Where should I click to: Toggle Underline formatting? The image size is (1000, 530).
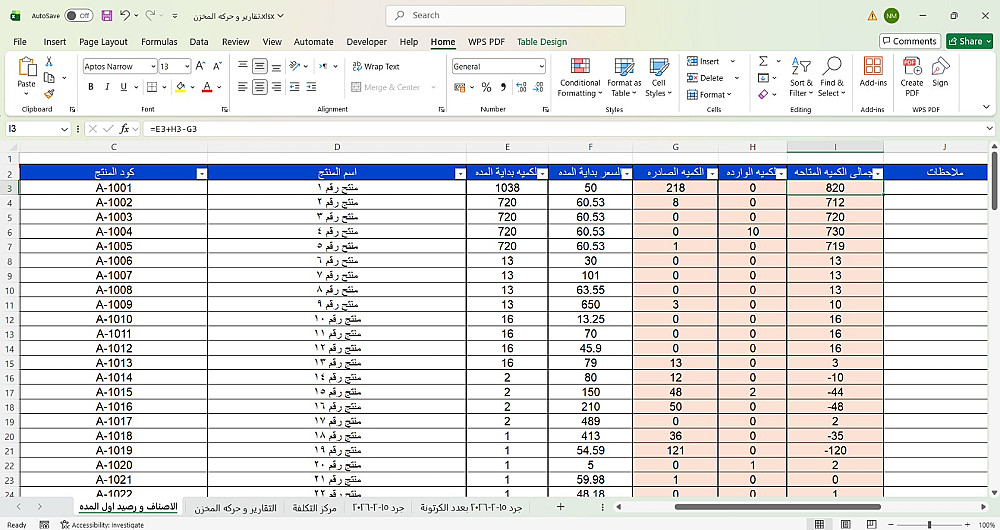pyautogui.click(x=123, y=87)
